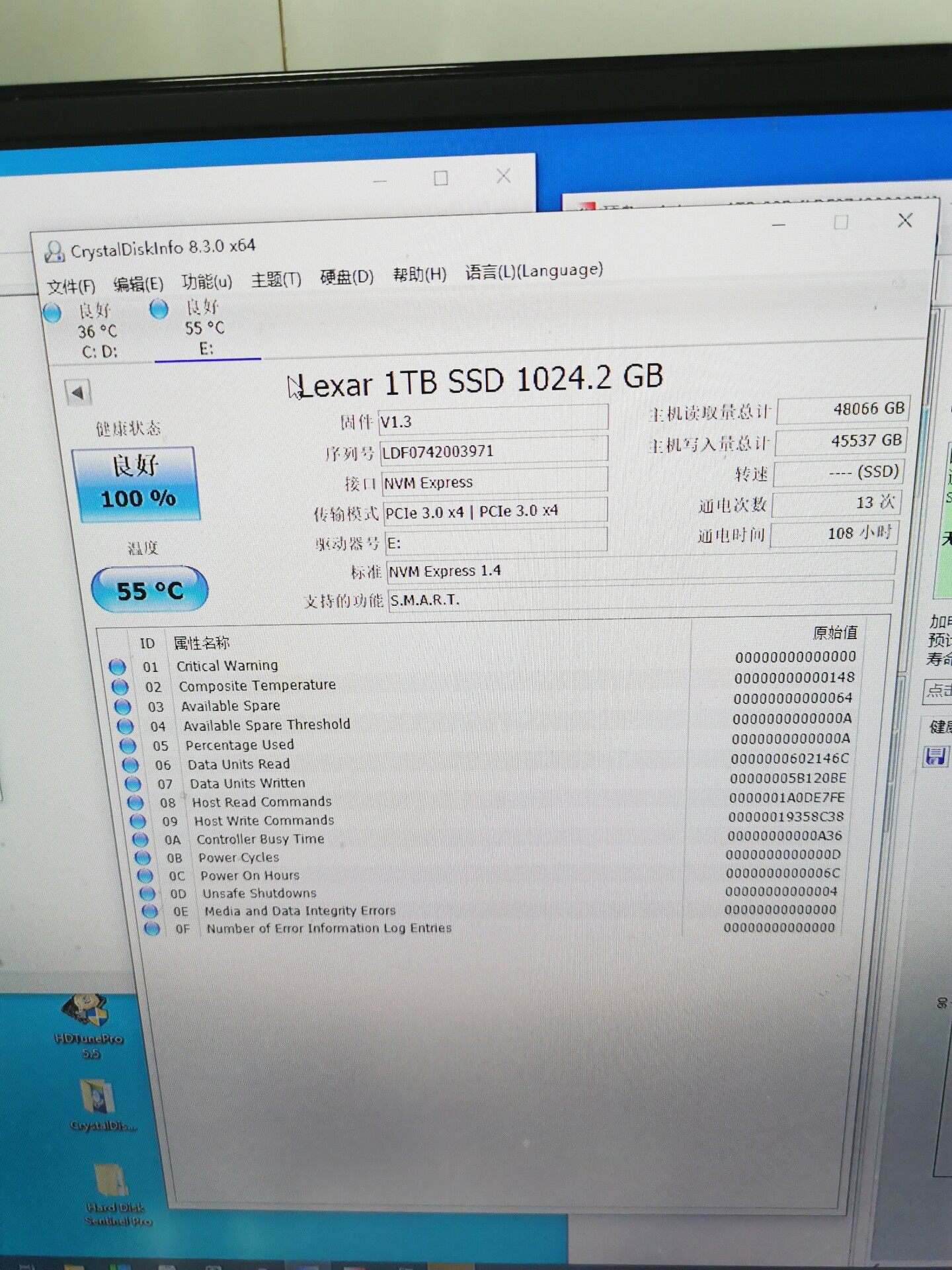This screenshot has height=1270, width=952.
Task: Click the 属性名称 column header
Action: [201, 642]
